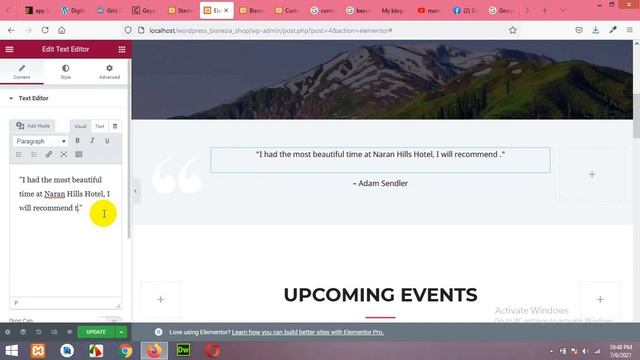The width and height of the screenshot is (640, 360).
Task: Switch to the Style tab
Action: (66, 71)
